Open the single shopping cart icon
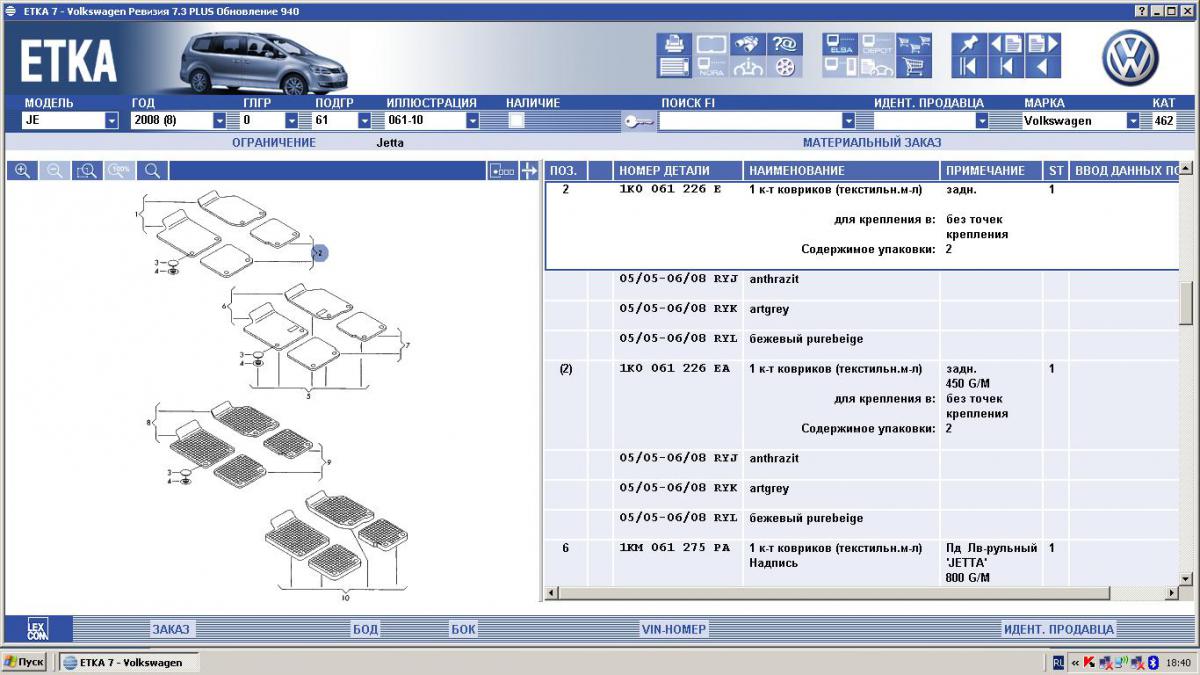Viewport: 1200px width, 675px height. tap(914, 67)
